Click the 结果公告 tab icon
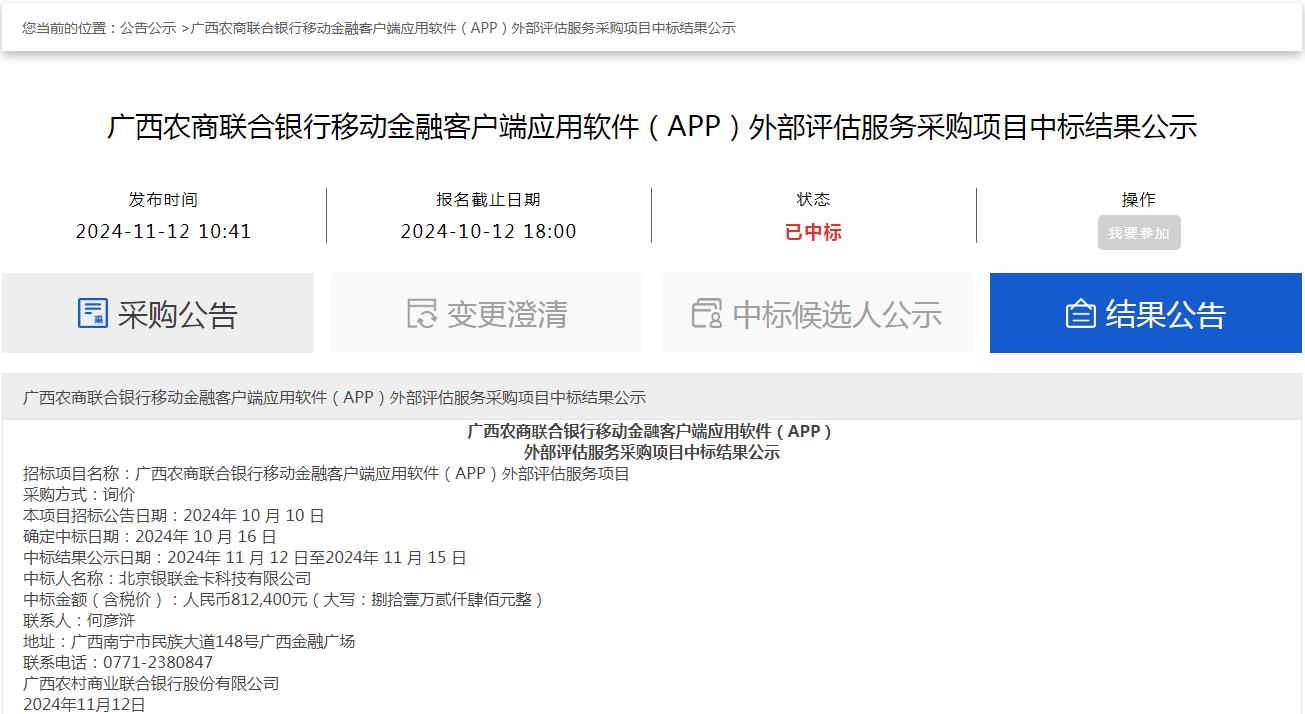 (x=1080, y=314)
